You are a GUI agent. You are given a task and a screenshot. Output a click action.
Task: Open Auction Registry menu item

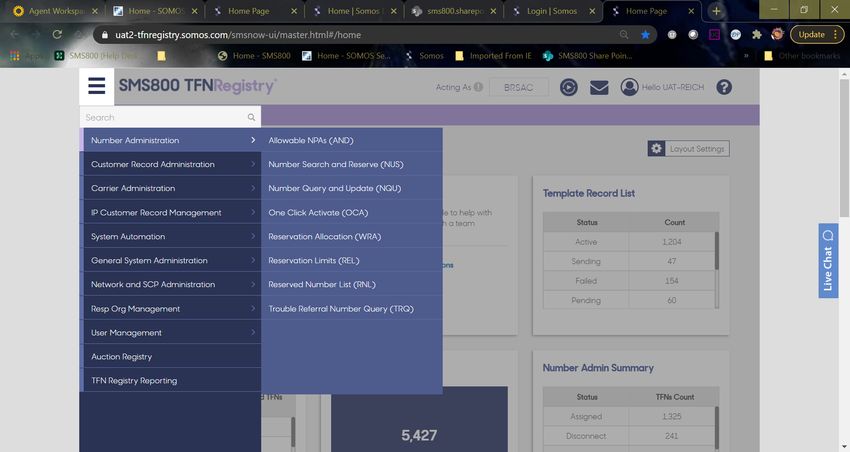(122, 356)
